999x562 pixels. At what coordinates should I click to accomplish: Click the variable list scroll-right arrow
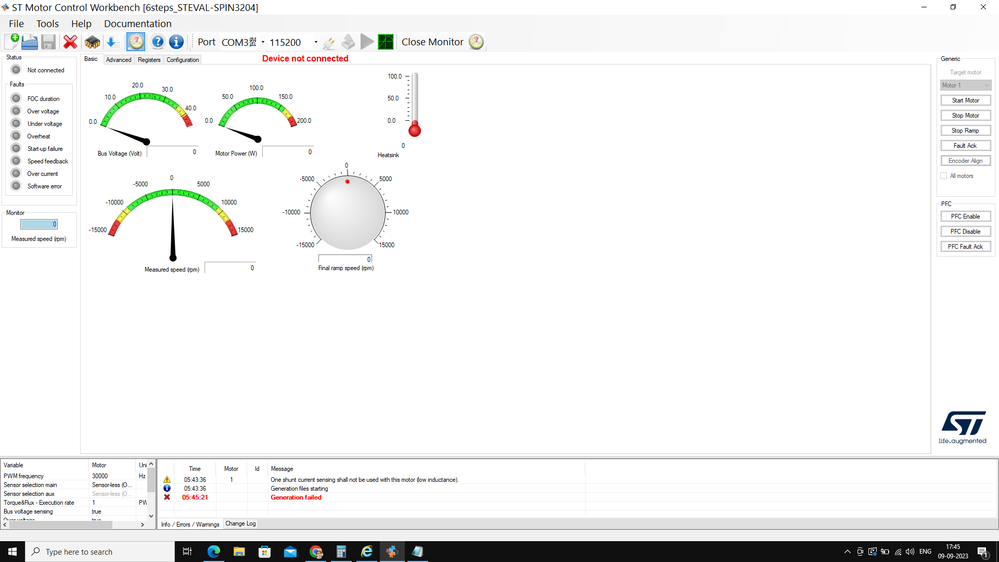(142, 524)
